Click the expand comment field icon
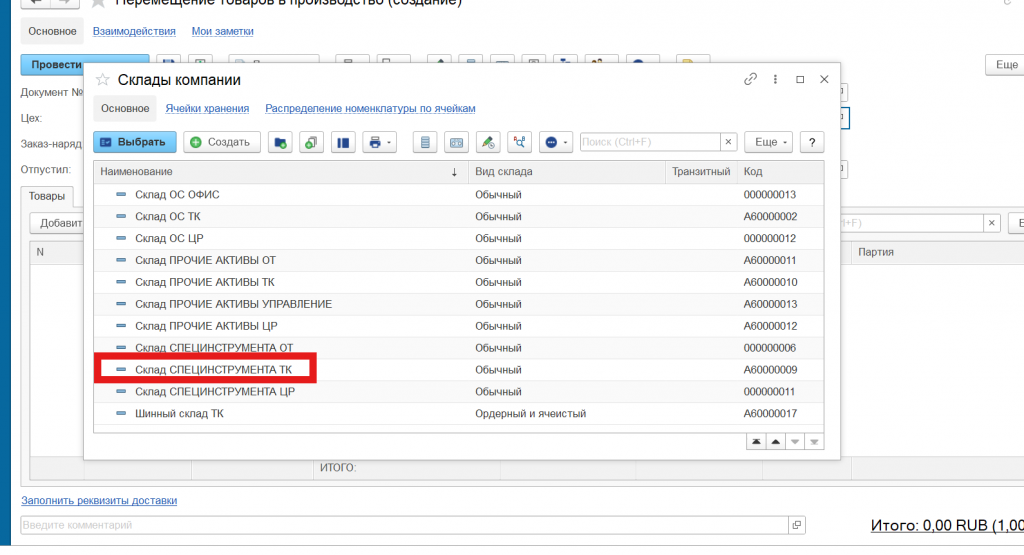This screenshot has width=1024, height=555. coord(796,524)
